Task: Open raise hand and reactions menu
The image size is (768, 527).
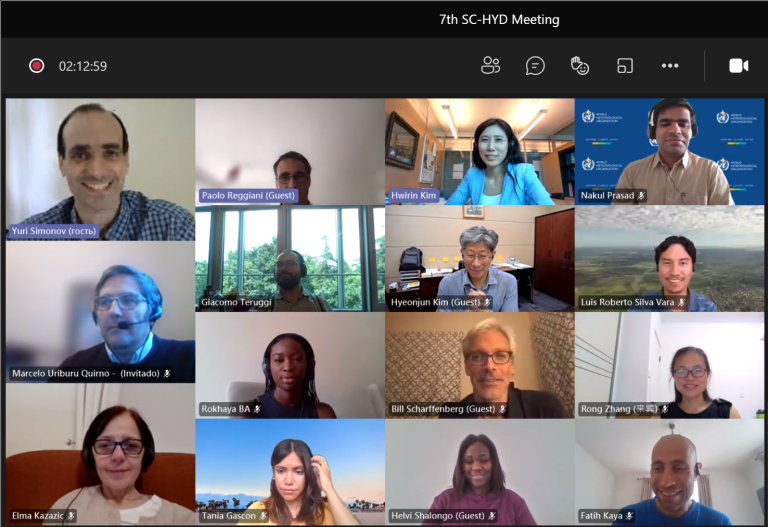Action: point(580,66)
